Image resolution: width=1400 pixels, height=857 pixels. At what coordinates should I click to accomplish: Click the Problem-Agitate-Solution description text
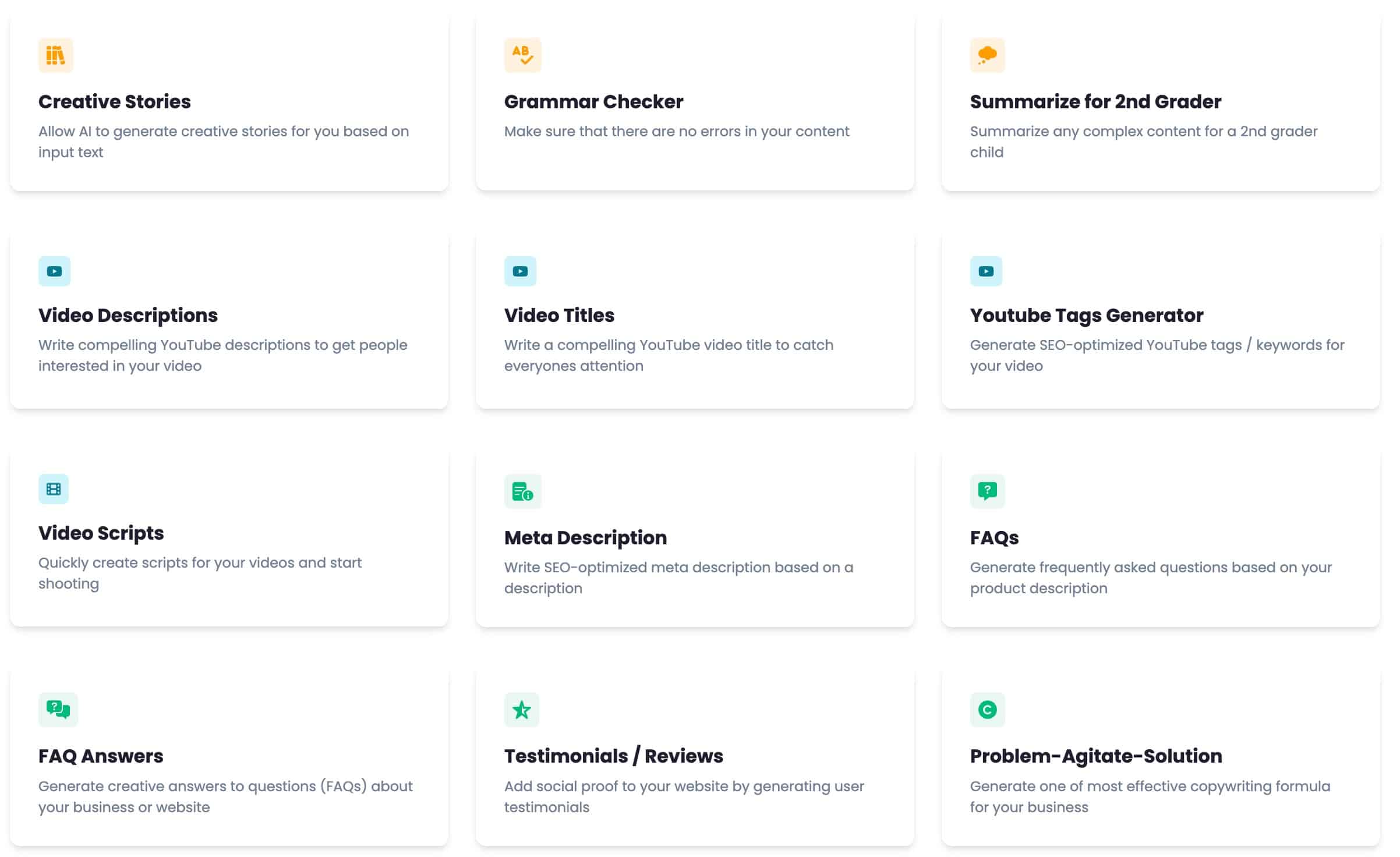tap(1150, 796)
